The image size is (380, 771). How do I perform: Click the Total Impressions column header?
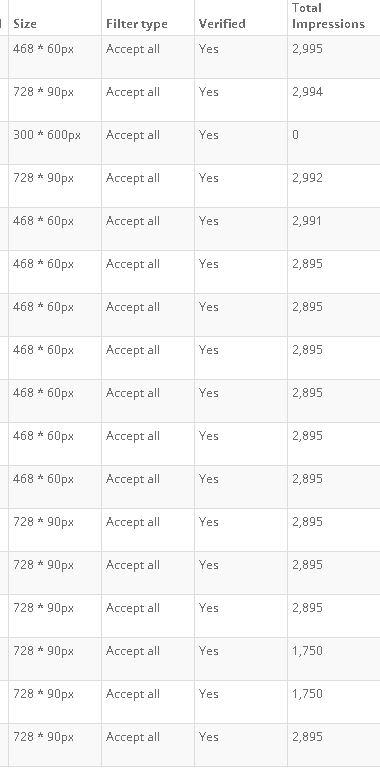click(328, 16)
